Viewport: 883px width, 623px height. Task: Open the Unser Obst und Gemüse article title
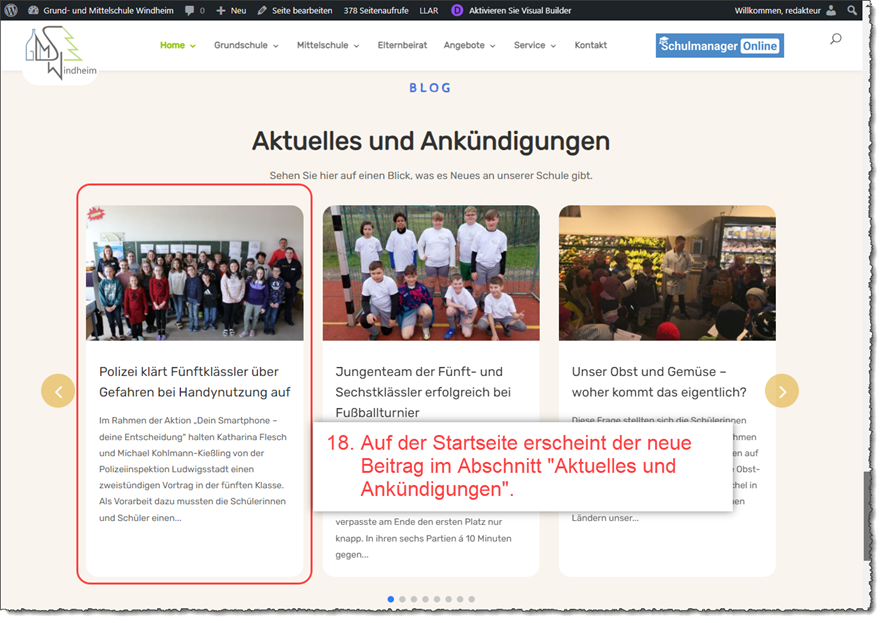point(659,382)
